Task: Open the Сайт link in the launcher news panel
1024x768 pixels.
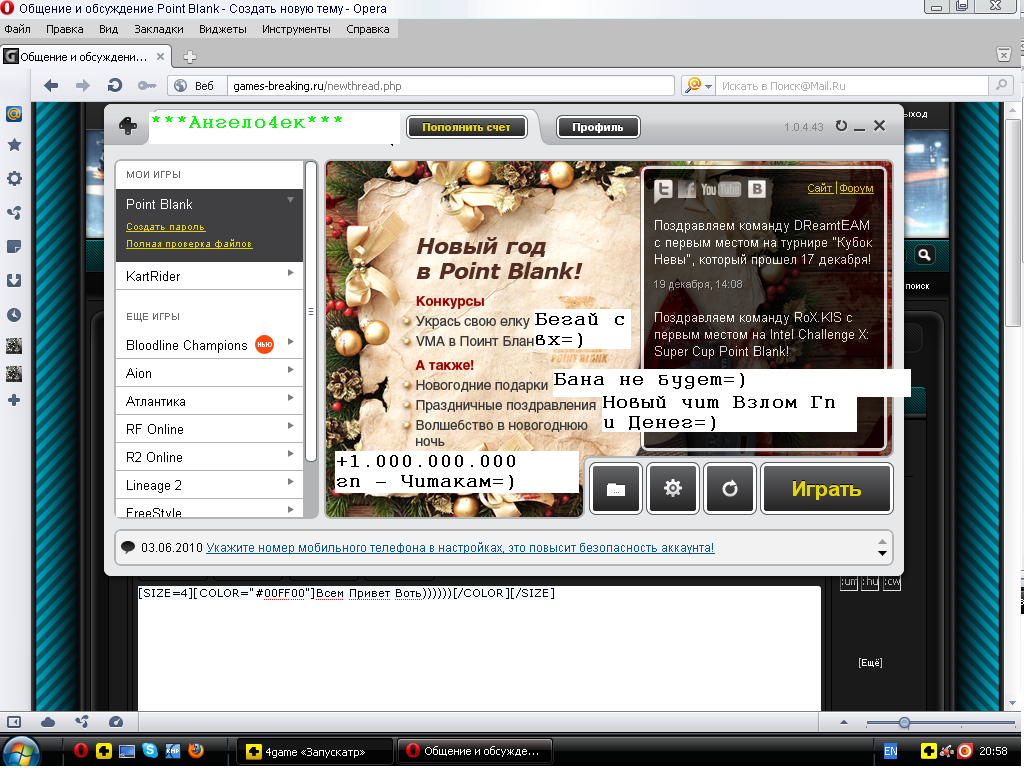Action: [820, 188]
